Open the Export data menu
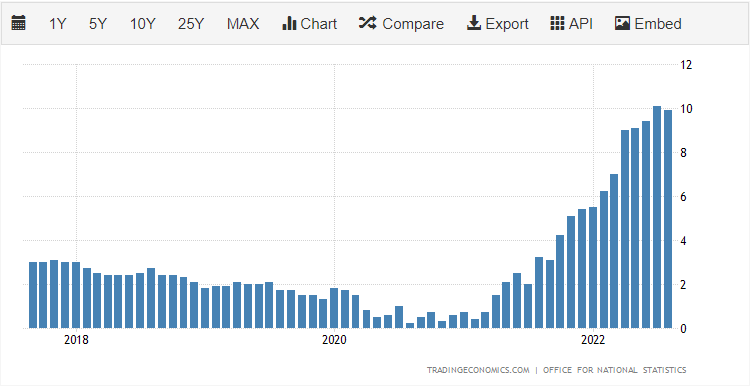The height and width of the screenshot is (389, 751). point(498,23)
